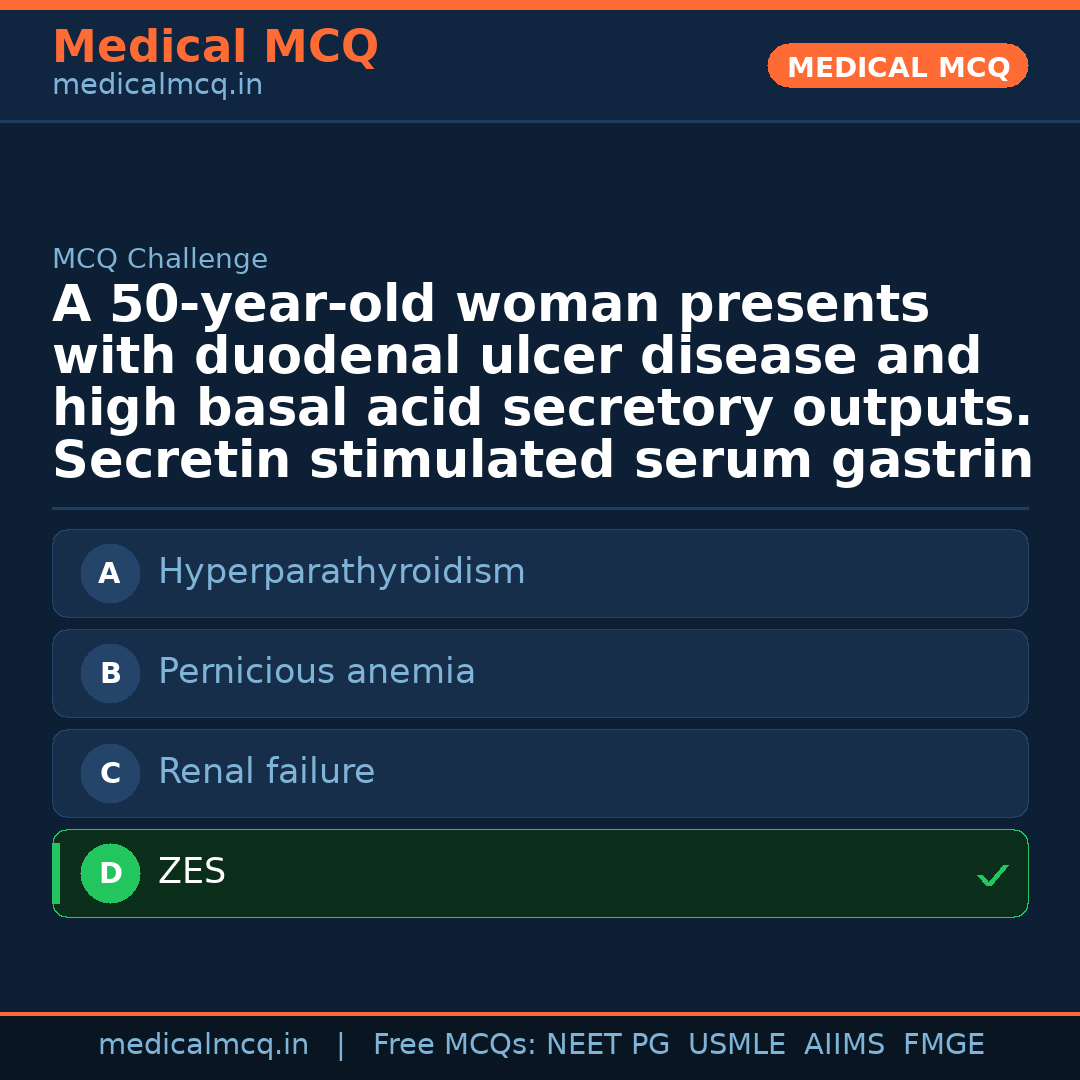Click NEET PG in the footer
Viewport: 1080px width, 1080px height.
(608, 1045)
